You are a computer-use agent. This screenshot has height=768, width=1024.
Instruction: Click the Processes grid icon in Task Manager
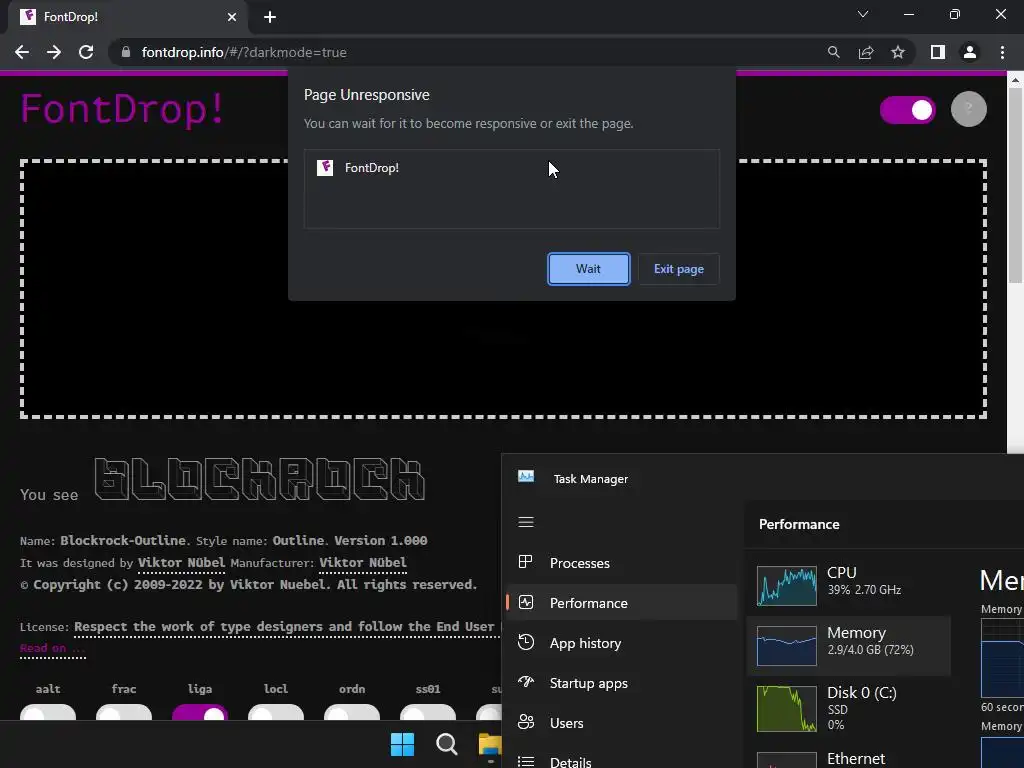click(526, 562)
